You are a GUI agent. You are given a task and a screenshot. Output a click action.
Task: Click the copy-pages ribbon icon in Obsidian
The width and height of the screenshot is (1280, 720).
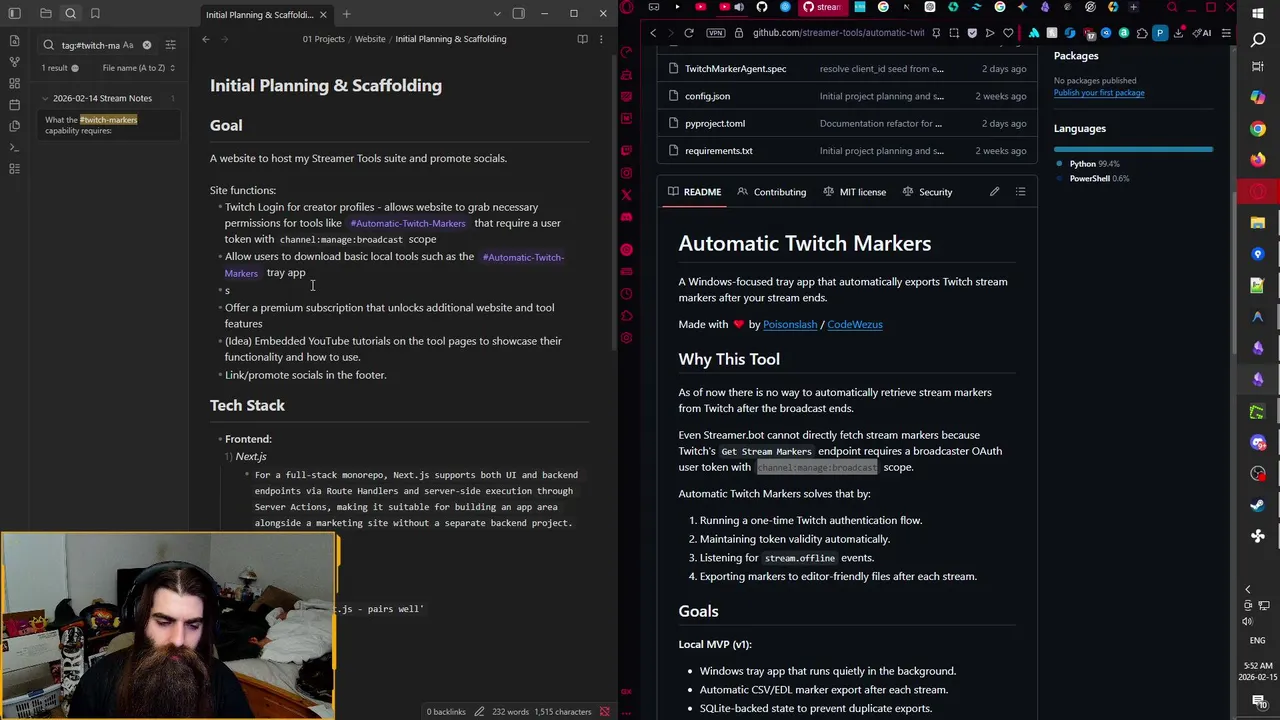(x=14, y=126)
